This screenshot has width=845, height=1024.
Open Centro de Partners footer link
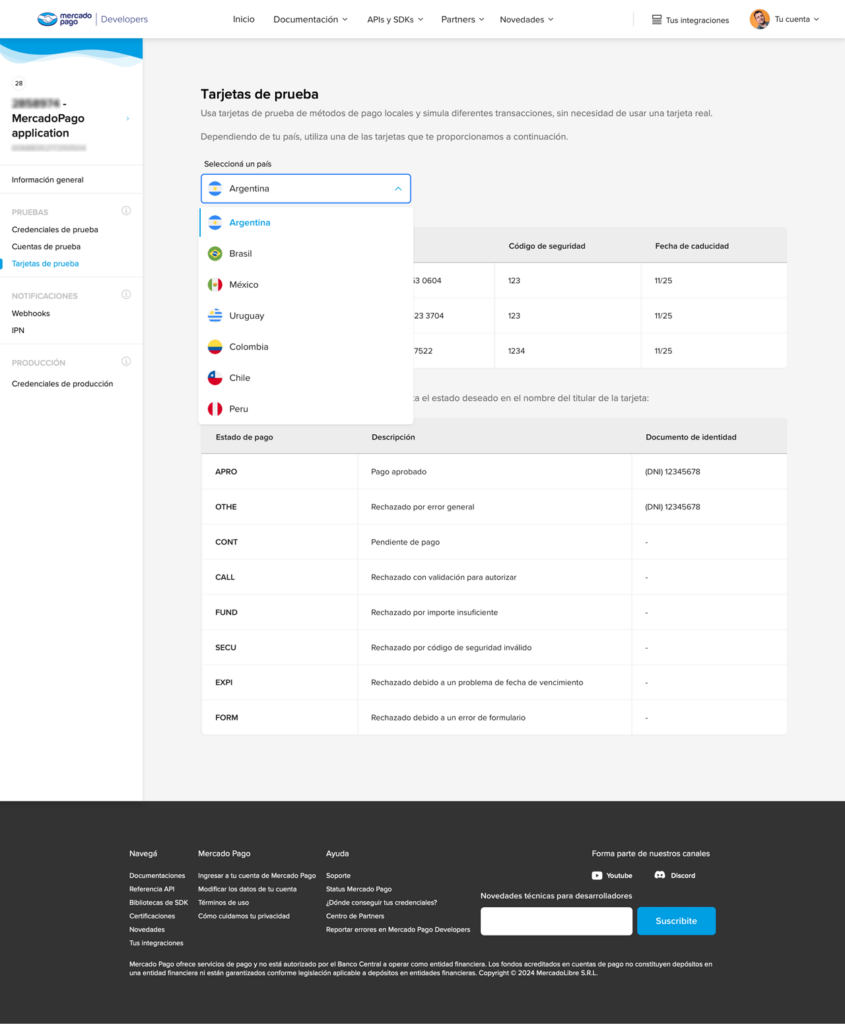355,916
